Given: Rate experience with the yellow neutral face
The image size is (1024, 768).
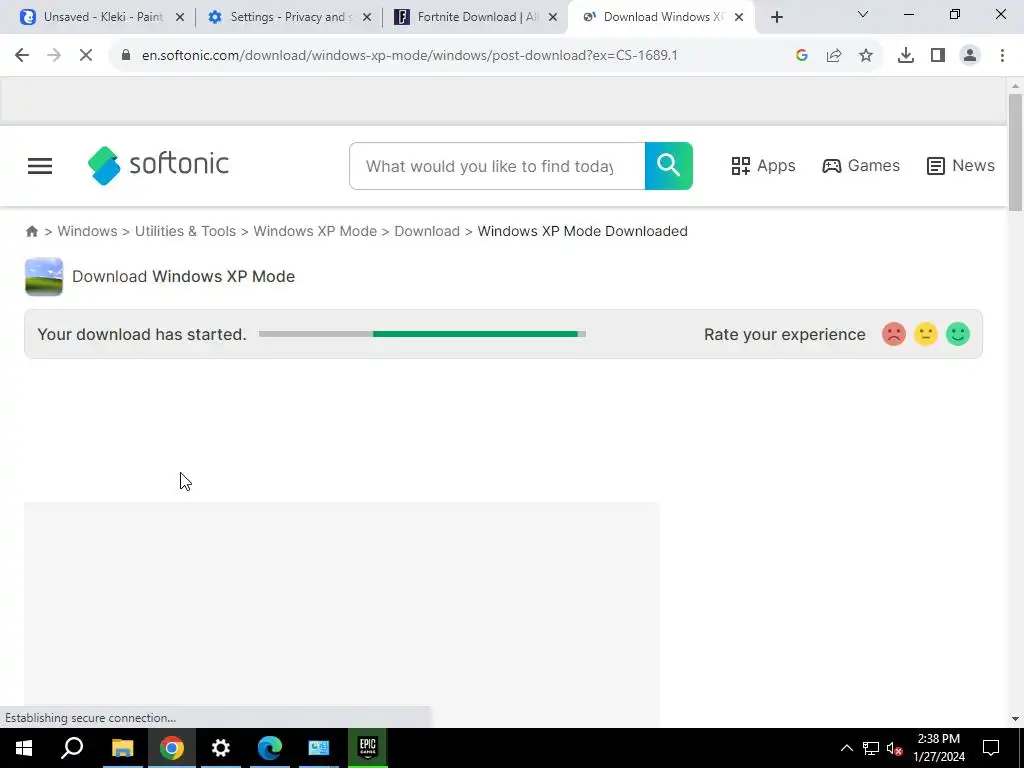Looking at the screenshot, I should pos(925,334).
